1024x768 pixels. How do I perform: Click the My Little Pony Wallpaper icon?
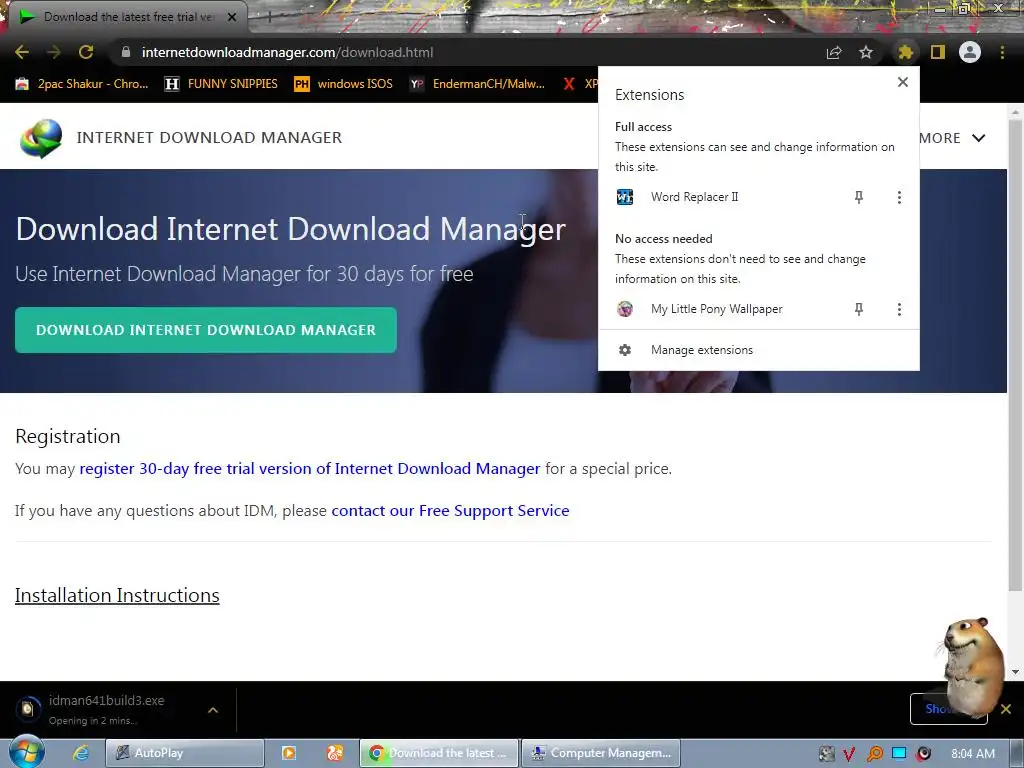(625, 309)
